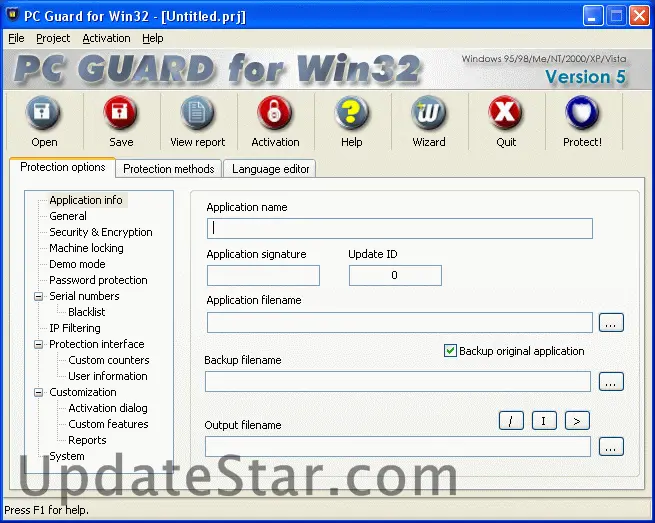Select Demo mode tree item
The image size is (655, 523).
(x=77, y=264)
